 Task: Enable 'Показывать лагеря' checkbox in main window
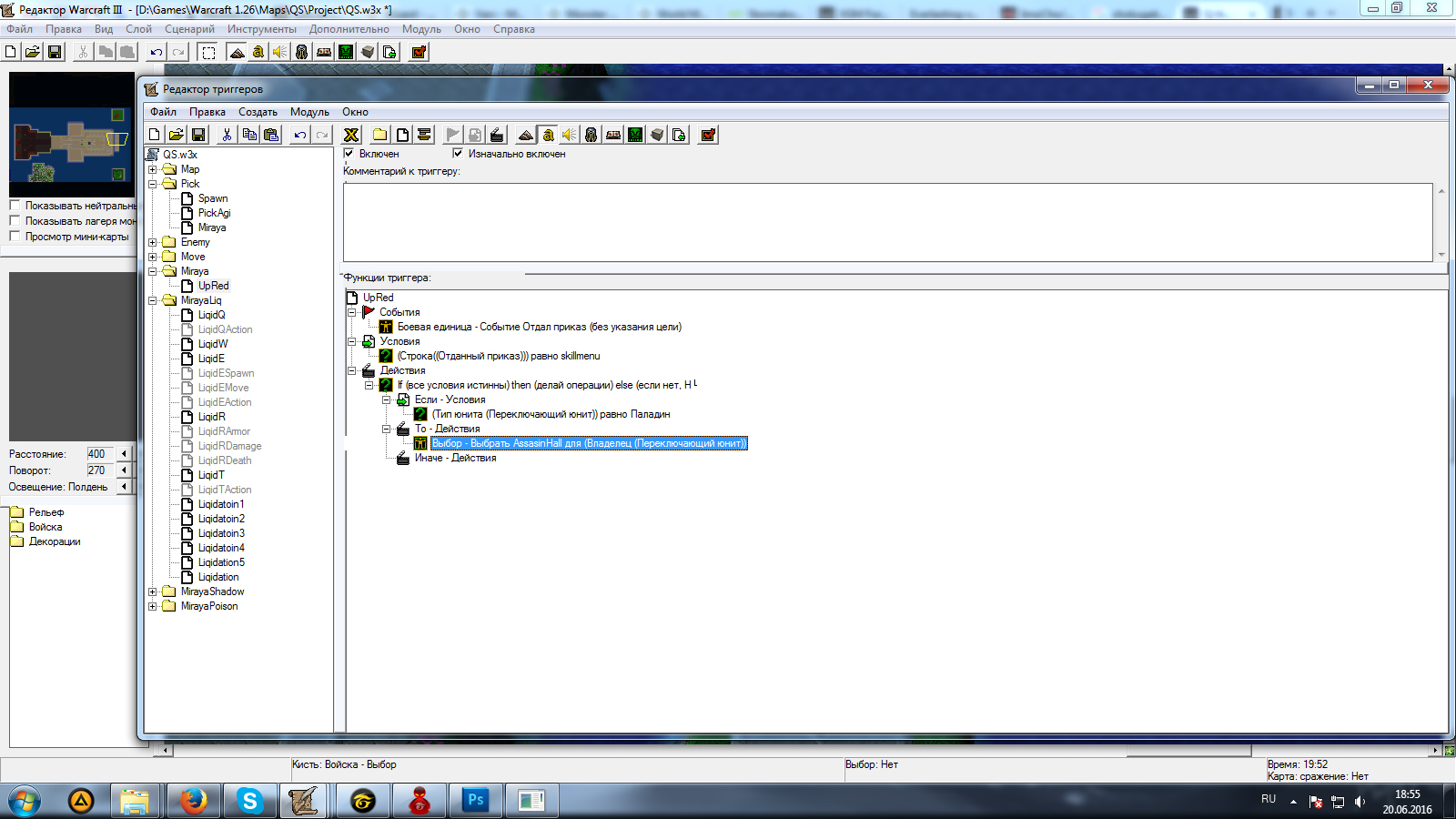tap(15, 221)
